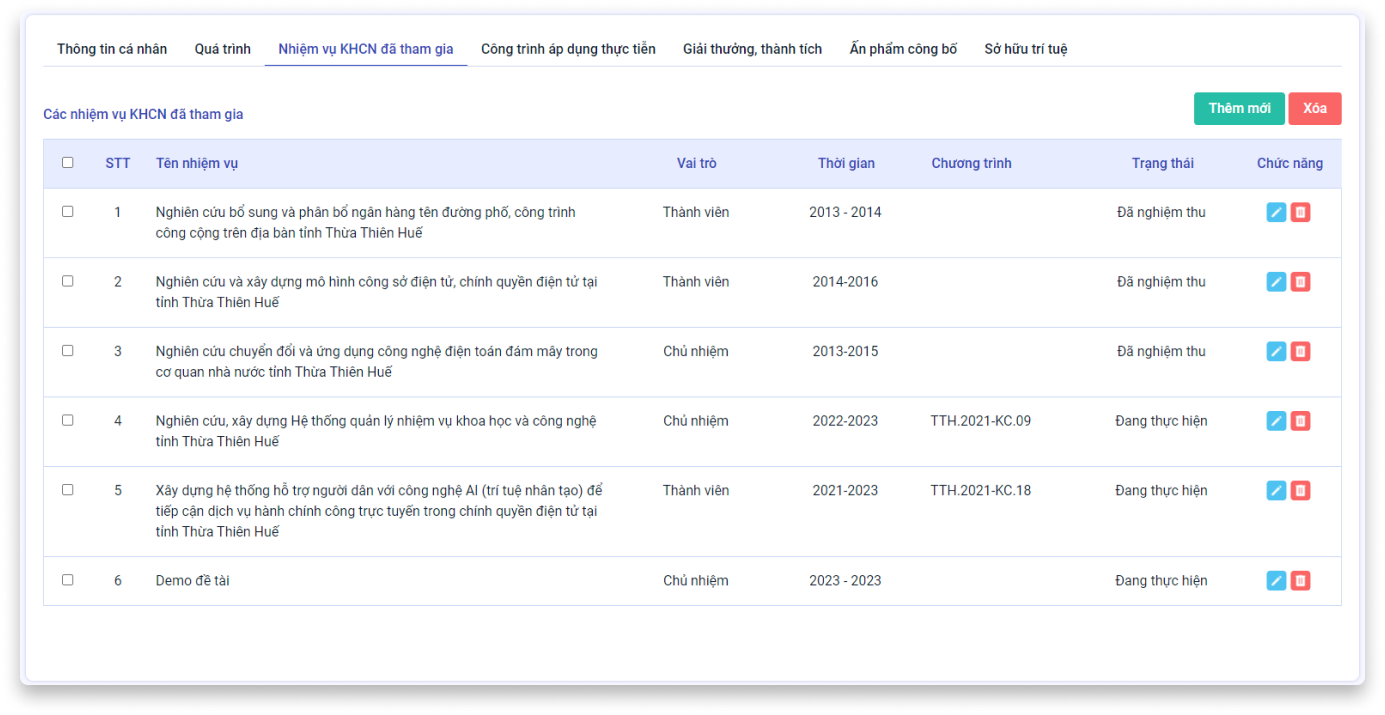
Task: Click Chủ nhiệm role in row 3
Action: pos(696,351)
